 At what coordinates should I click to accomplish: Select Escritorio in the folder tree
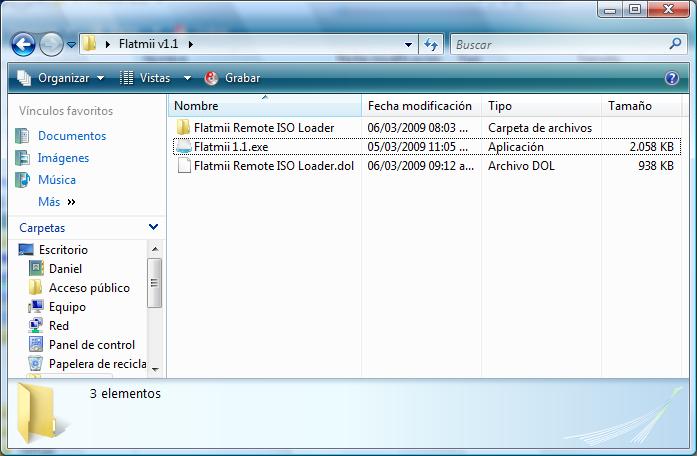[x=63, y=250]
